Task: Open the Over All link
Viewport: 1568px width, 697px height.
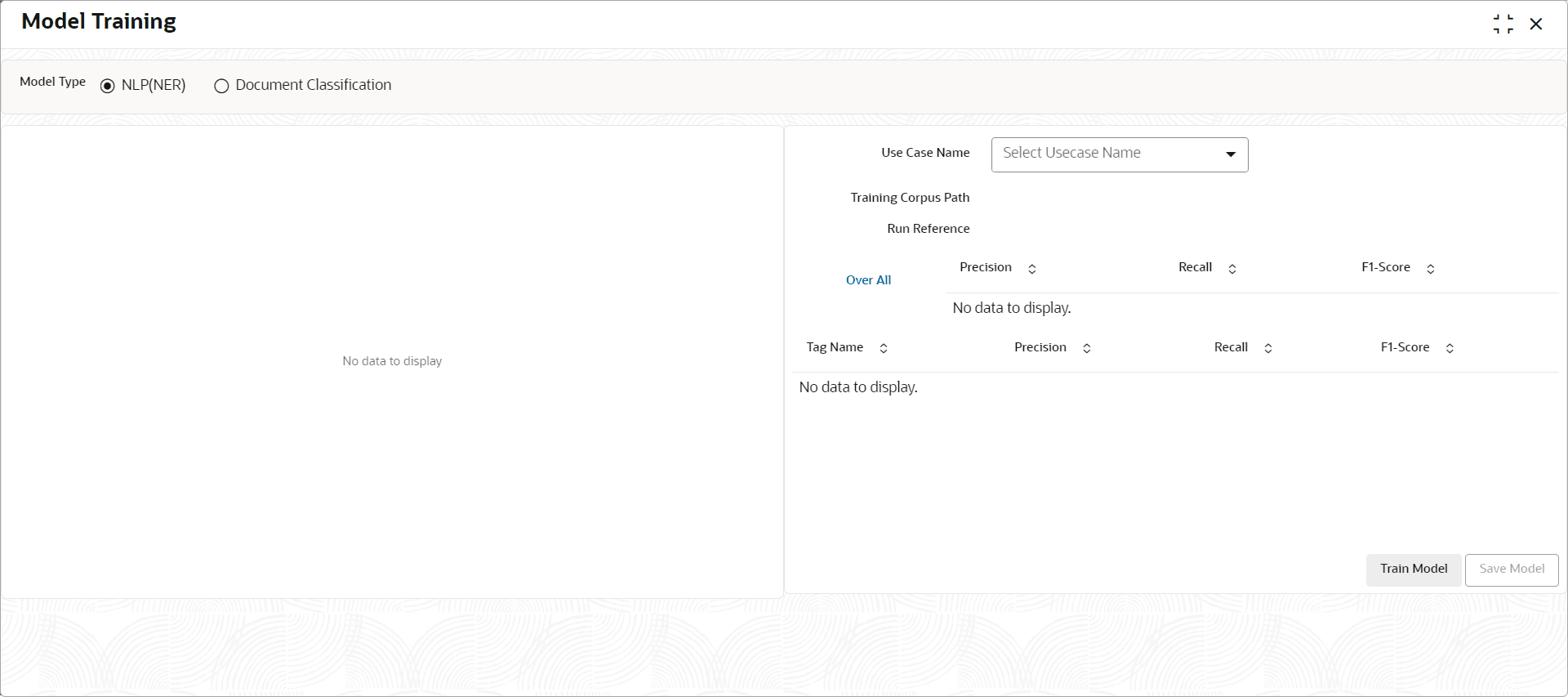Action: click(868, 280)
